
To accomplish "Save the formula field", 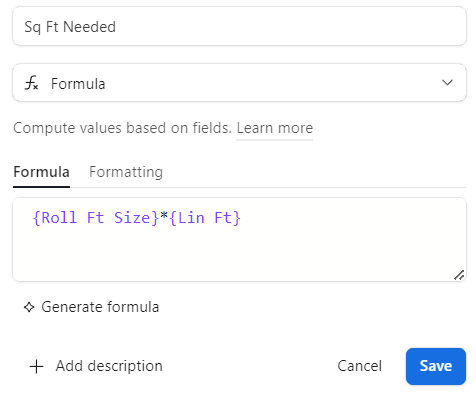I will 436,366.
